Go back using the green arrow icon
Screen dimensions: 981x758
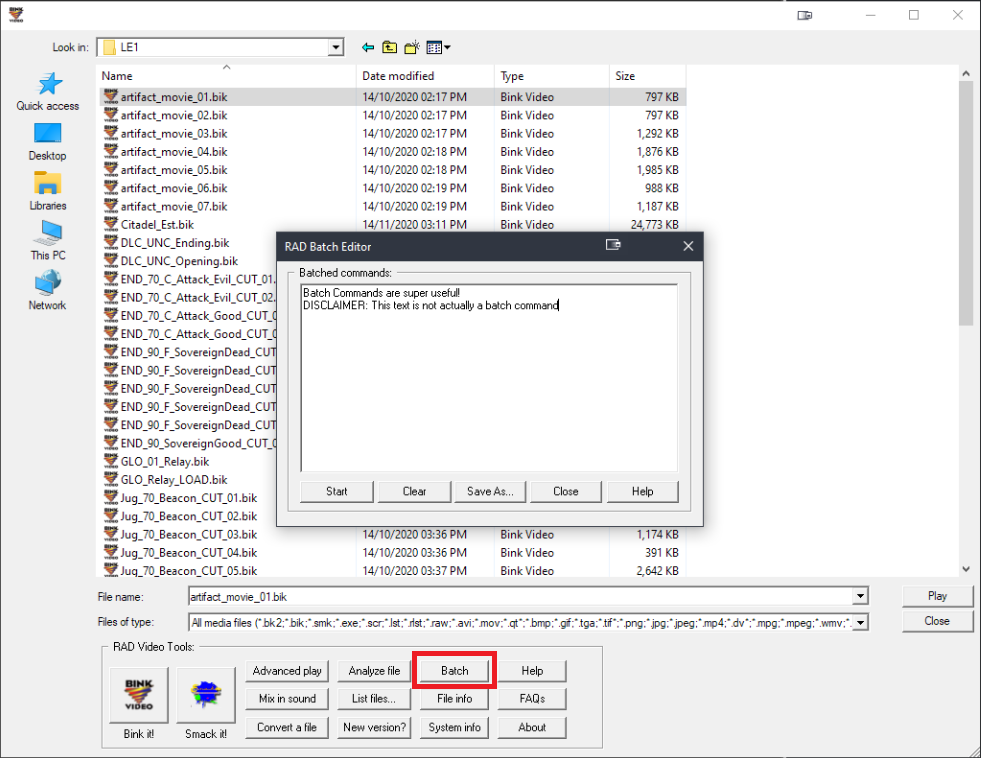(x=368, y=48)
